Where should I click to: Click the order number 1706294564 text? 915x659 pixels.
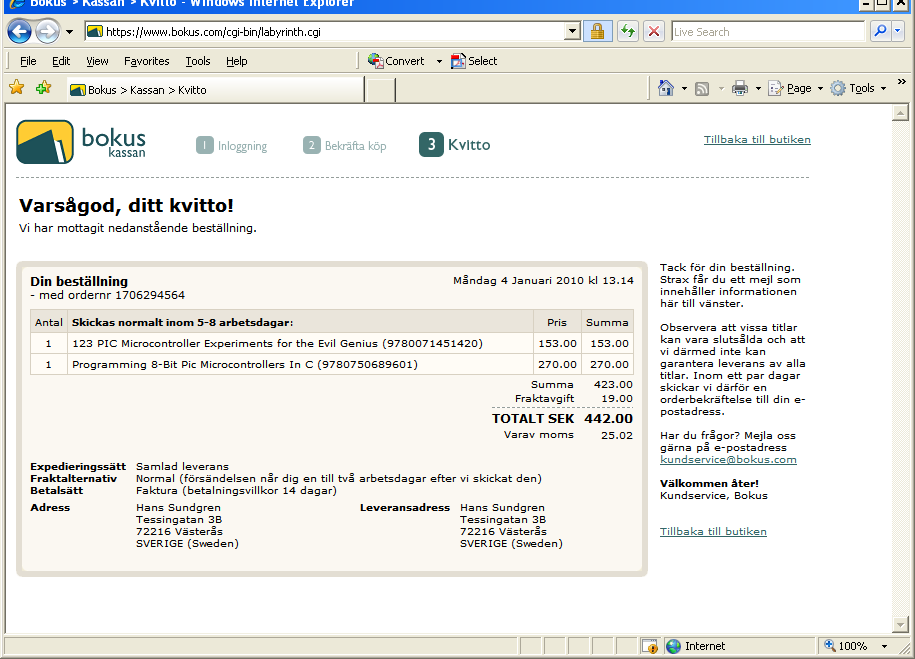pyautogui.click(x=150, y=295)
